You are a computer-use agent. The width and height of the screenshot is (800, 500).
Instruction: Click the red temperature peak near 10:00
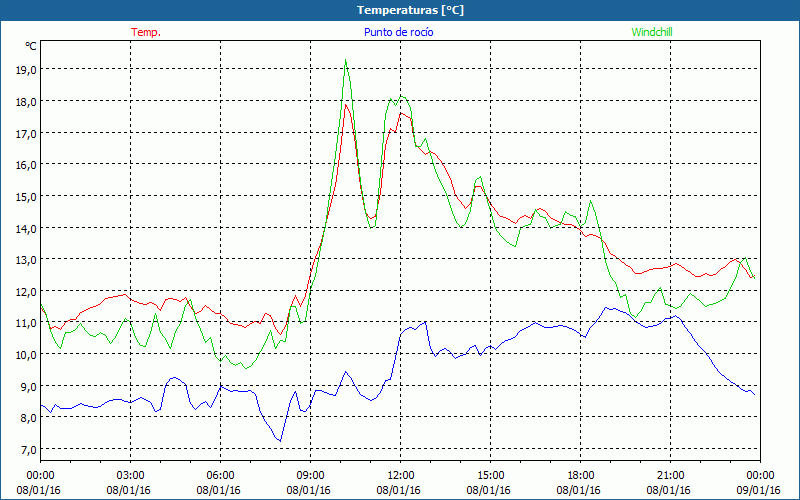click(346, 105)
